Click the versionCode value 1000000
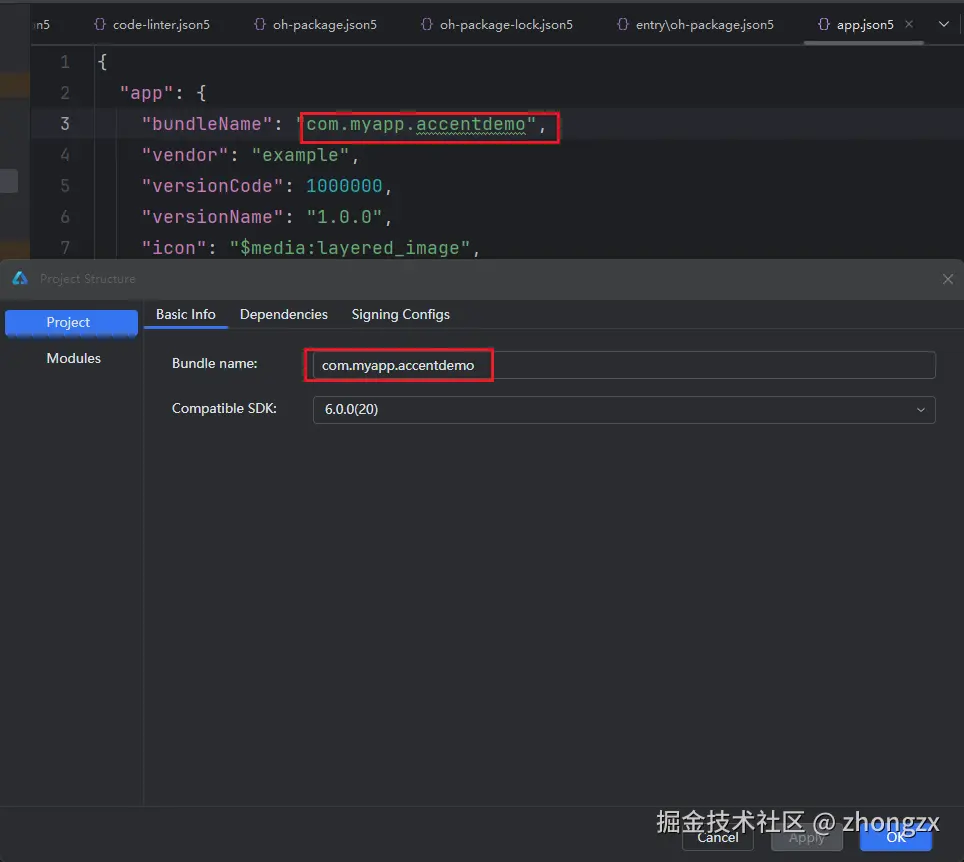 (x=344, y=186)
